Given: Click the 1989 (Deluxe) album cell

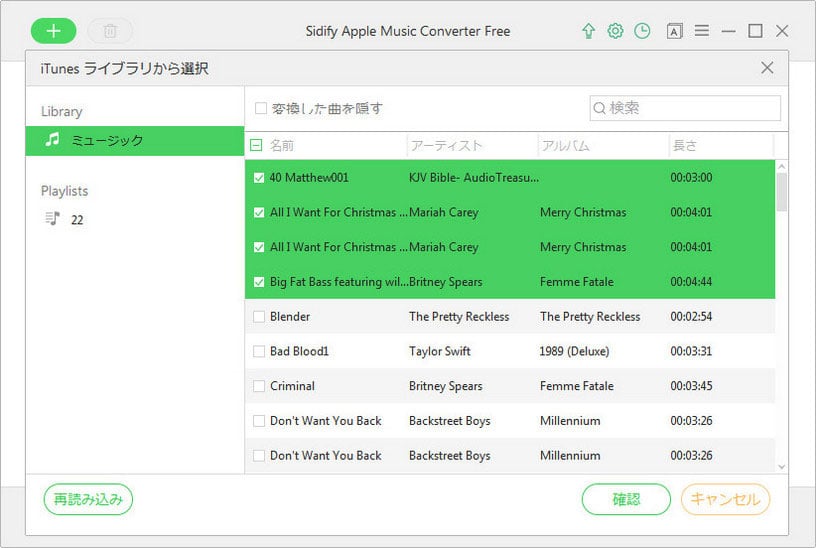Looking at the screenshot, I should 574,351.
